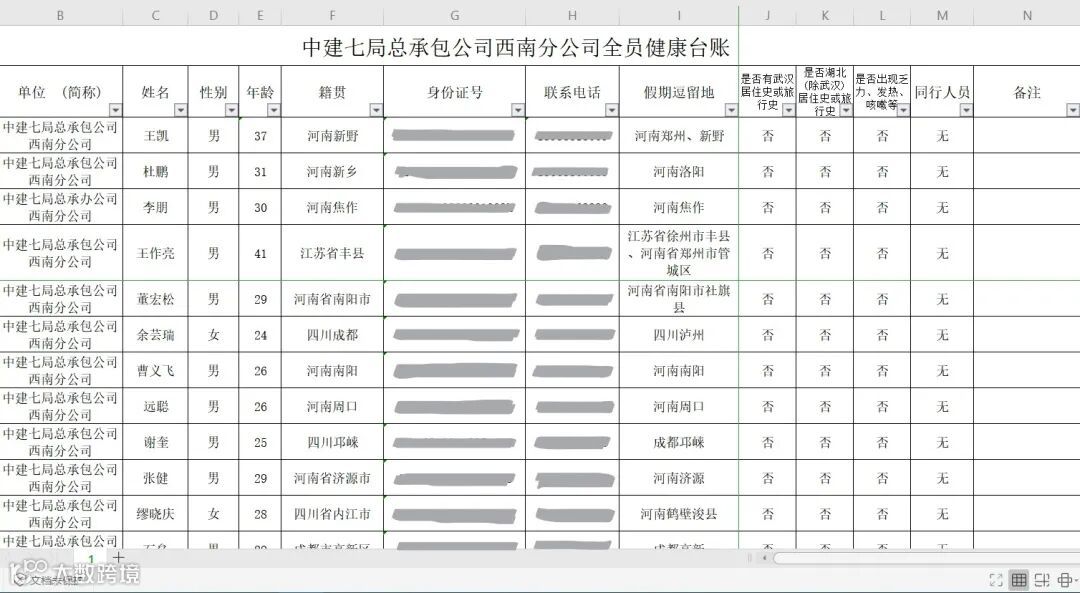Switch to page break preview icon
This screenshot has width=1080, height=593.
1042,580
